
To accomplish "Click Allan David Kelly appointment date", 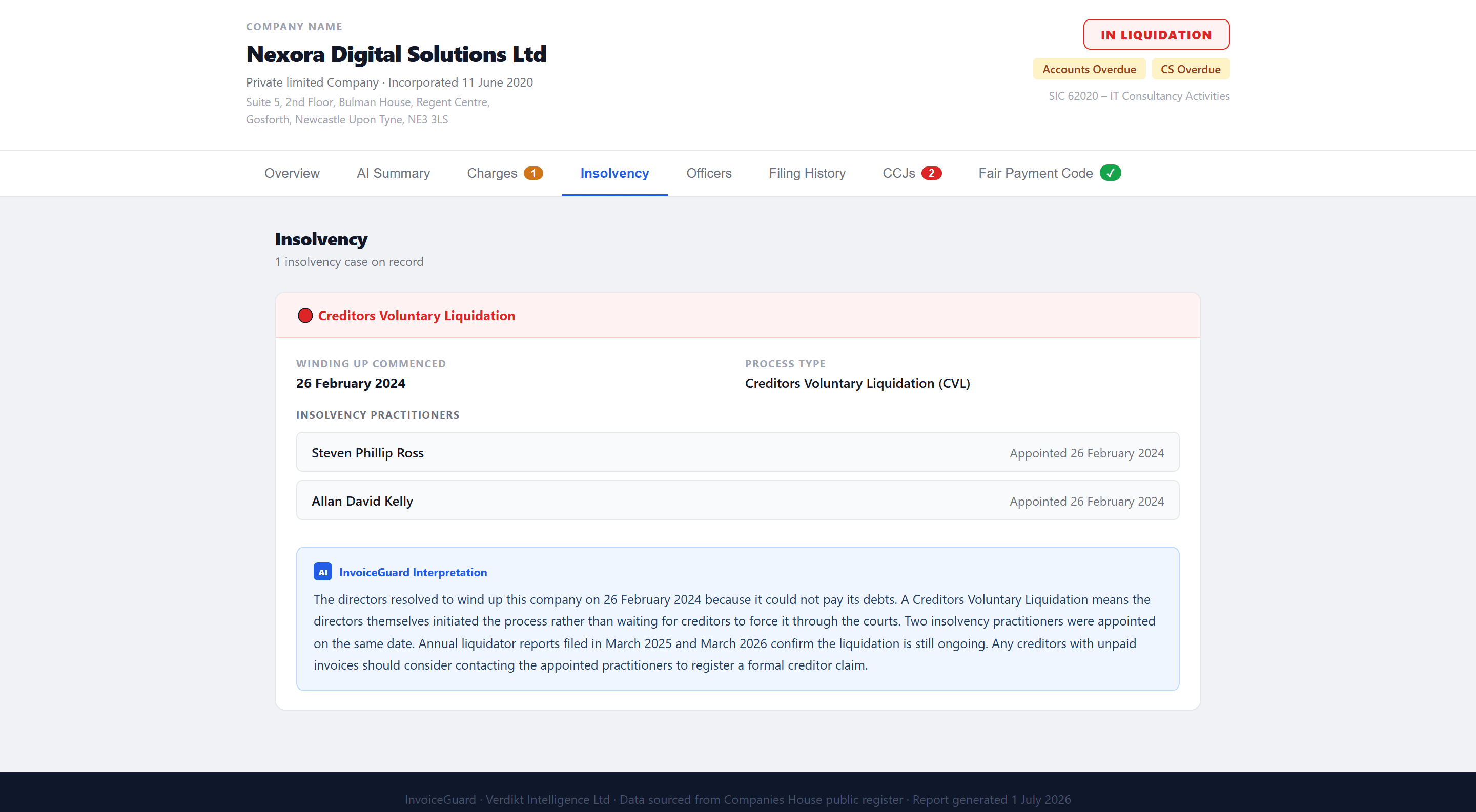I will [x=1086, y=501].
